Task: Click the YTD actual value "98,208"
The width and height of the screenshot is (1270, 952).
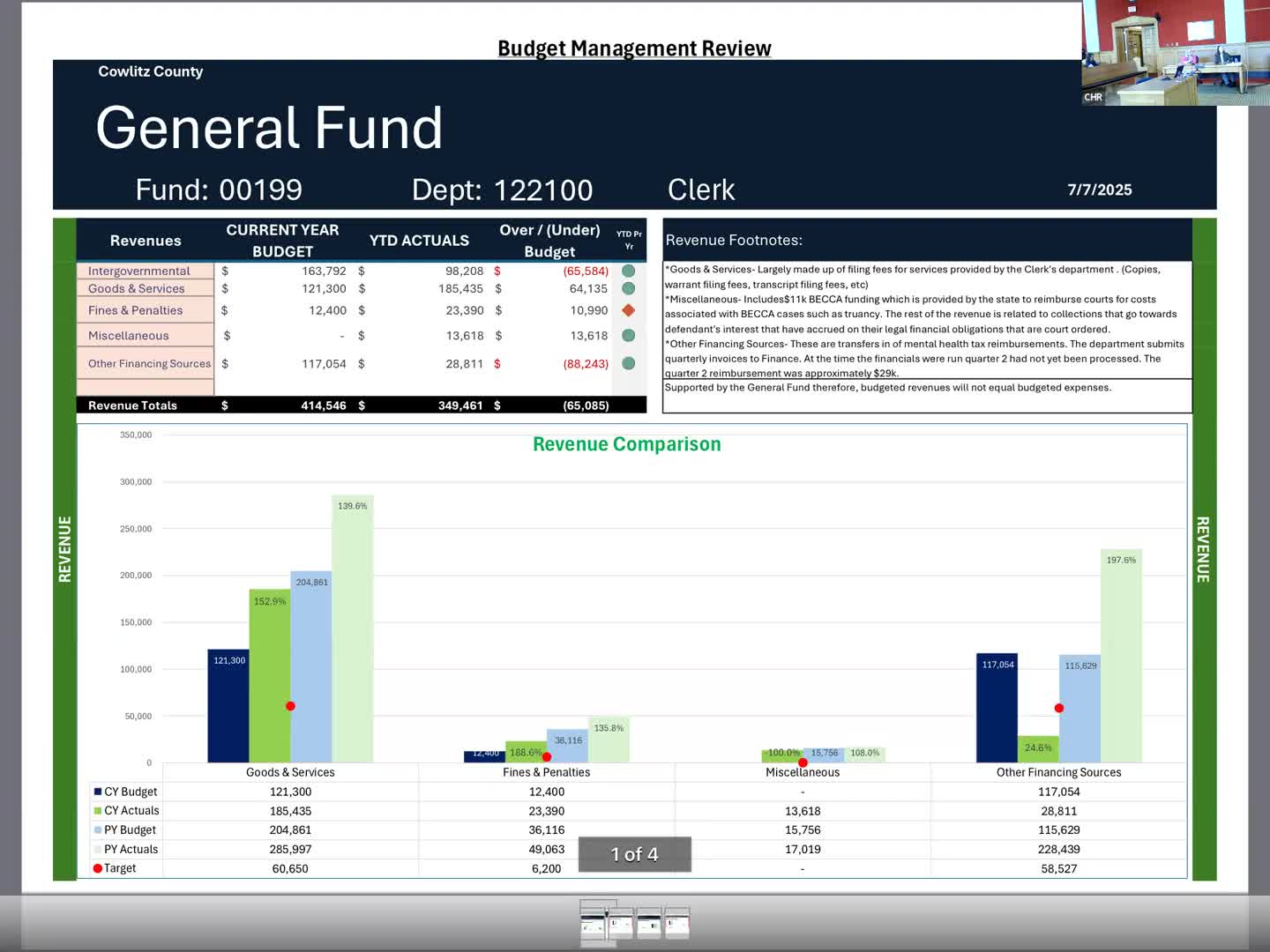Action: click(x=464, y=271)
